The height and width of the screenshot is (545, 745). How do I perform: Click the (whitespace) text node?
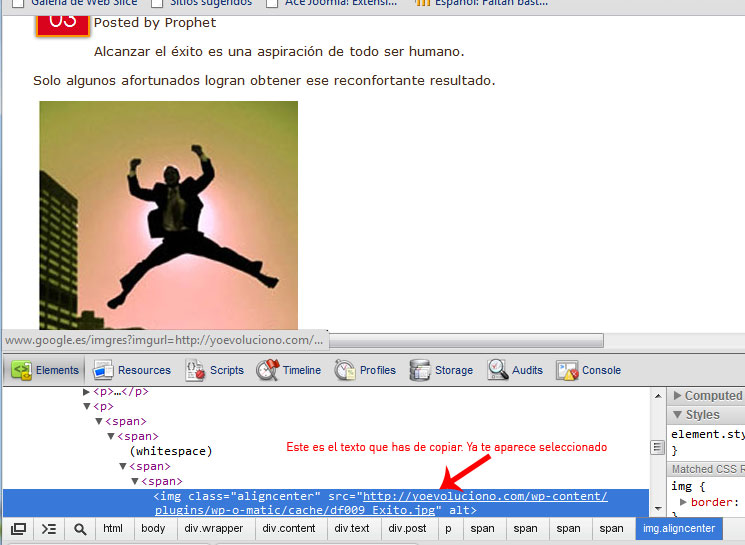tap(171, 451)
